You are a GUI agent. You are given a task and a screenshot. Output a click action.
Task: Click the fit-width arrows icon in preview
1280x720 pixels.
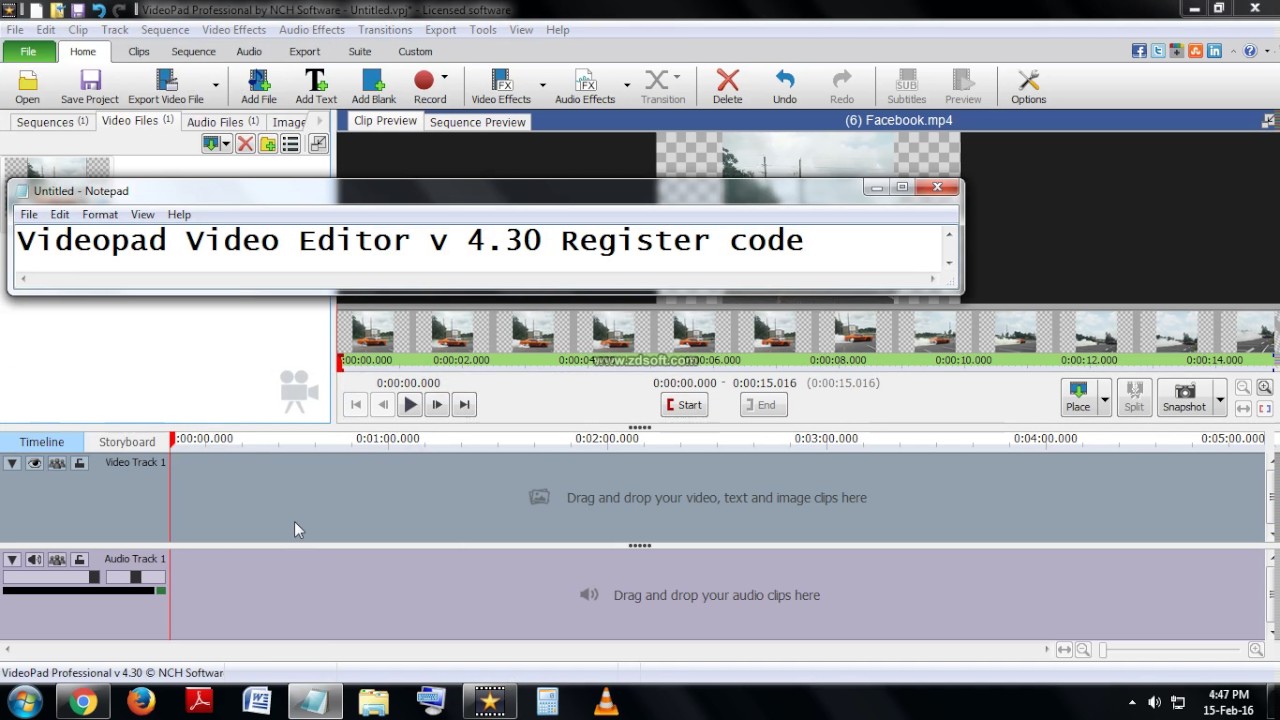[1243, 408]
